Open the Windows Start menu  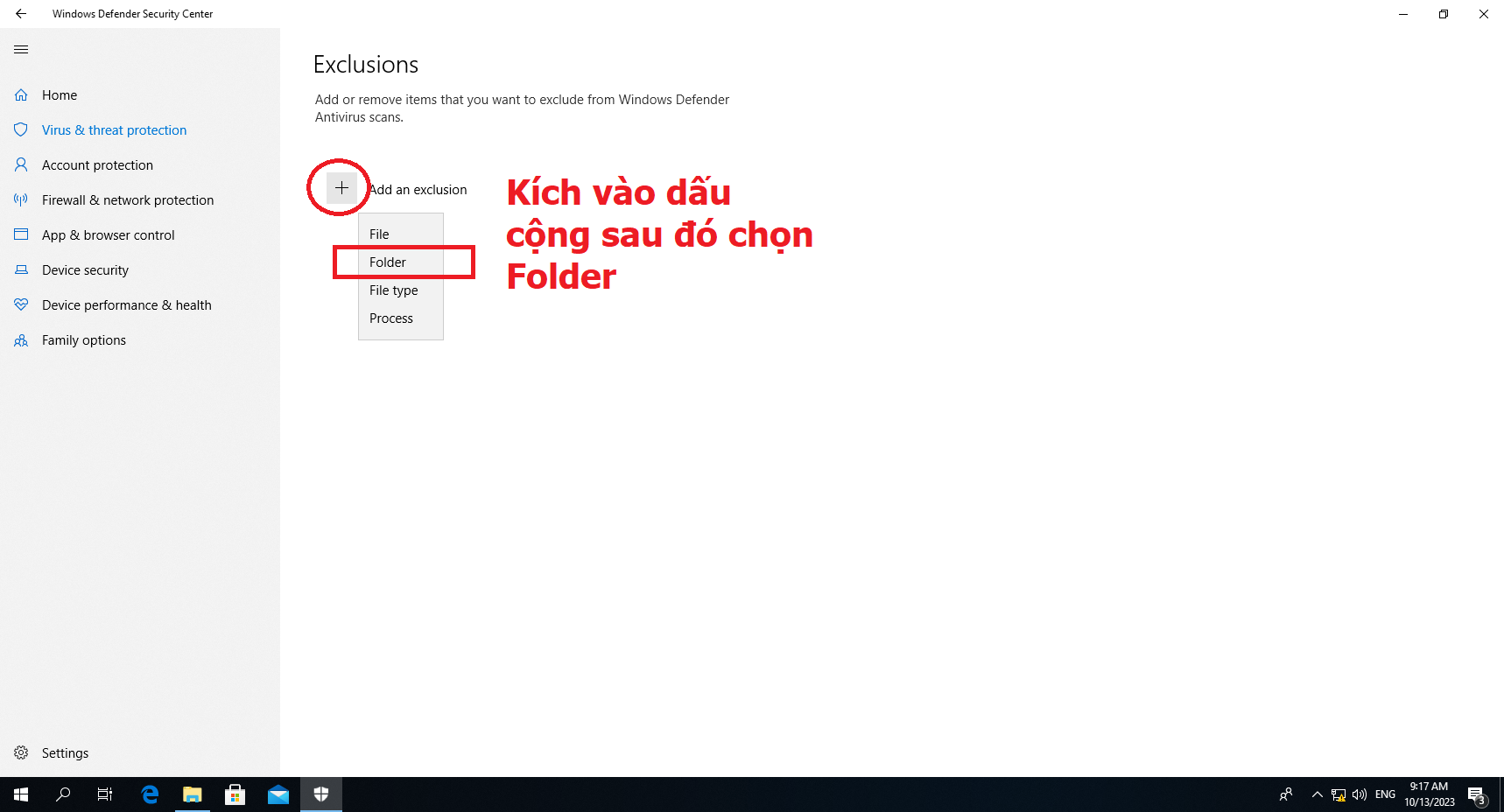pyautogui.click(x=21, y=794)
